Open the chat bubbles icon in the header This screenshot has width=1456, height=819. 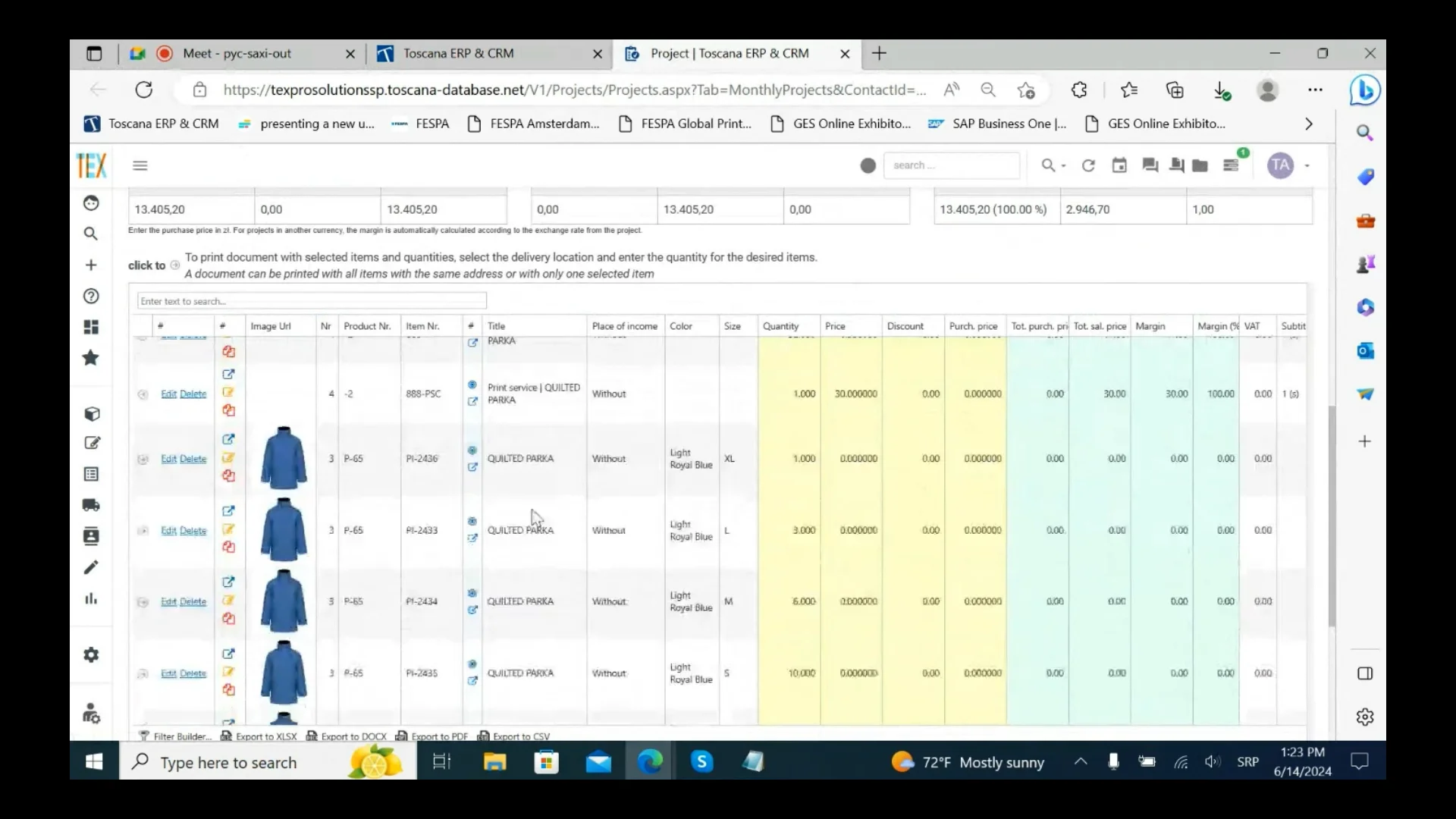click(x=1150, y=165)
